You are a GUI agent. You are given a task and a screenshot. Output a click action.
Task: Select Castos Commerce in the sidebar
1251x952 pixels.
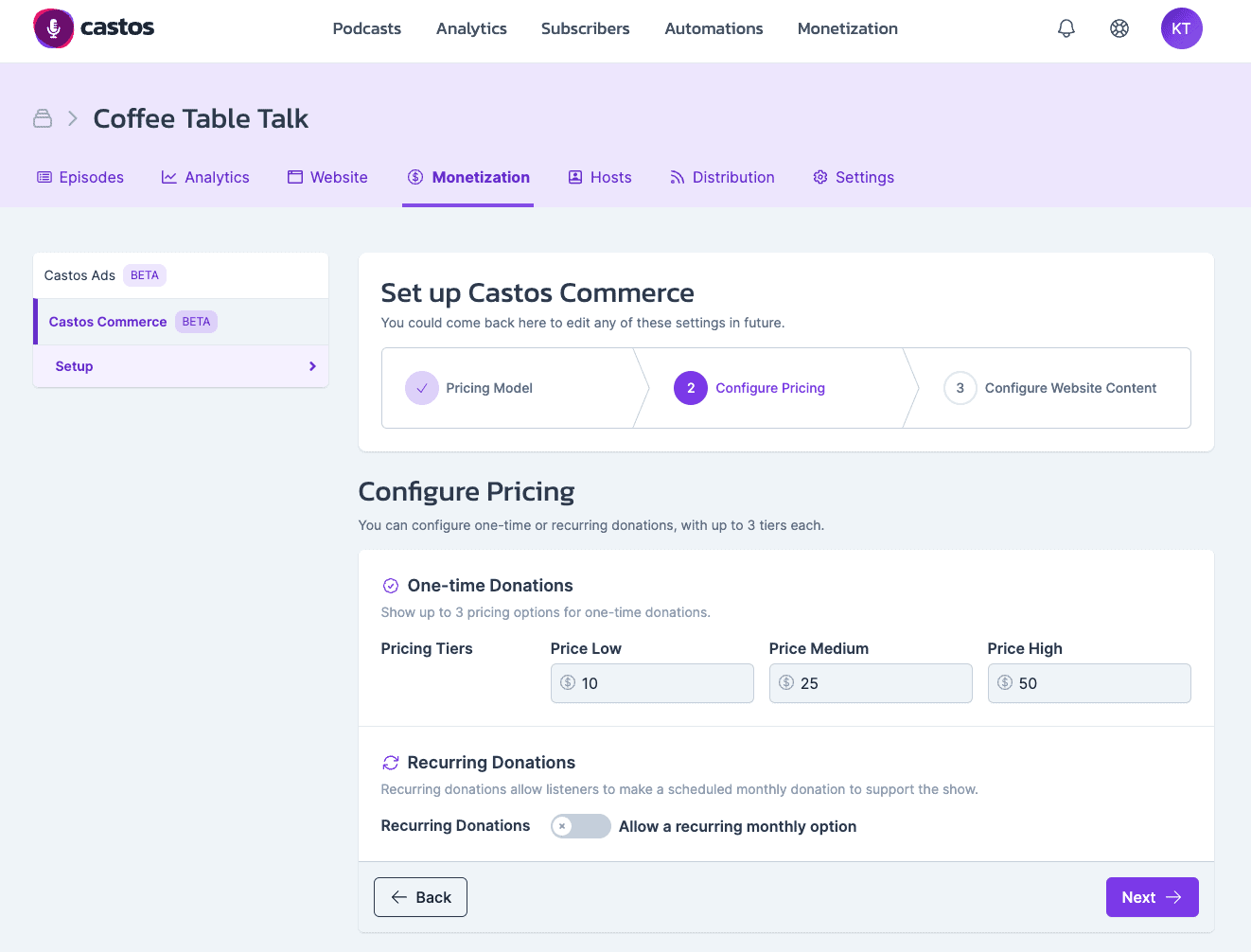pyautogui.click(x=181, y=322)
